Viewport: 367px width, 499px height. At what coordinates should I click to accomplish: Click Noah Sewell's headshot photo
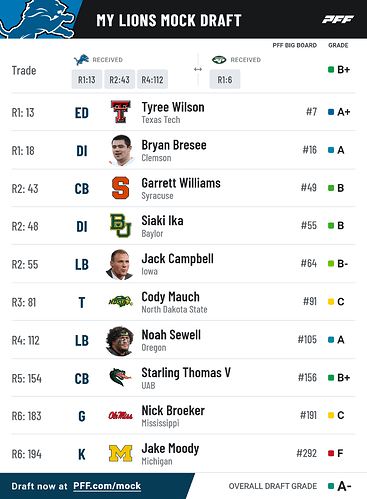(120, 341)
